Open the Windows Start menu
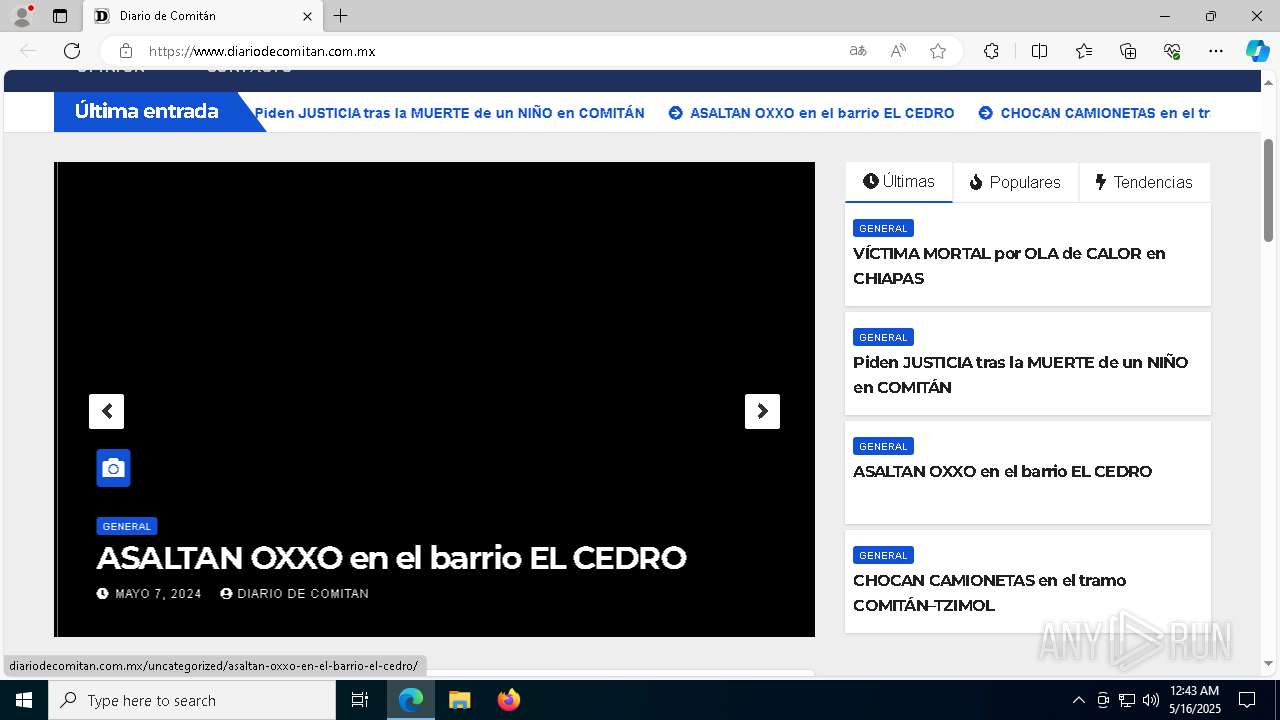 (24, 700)
